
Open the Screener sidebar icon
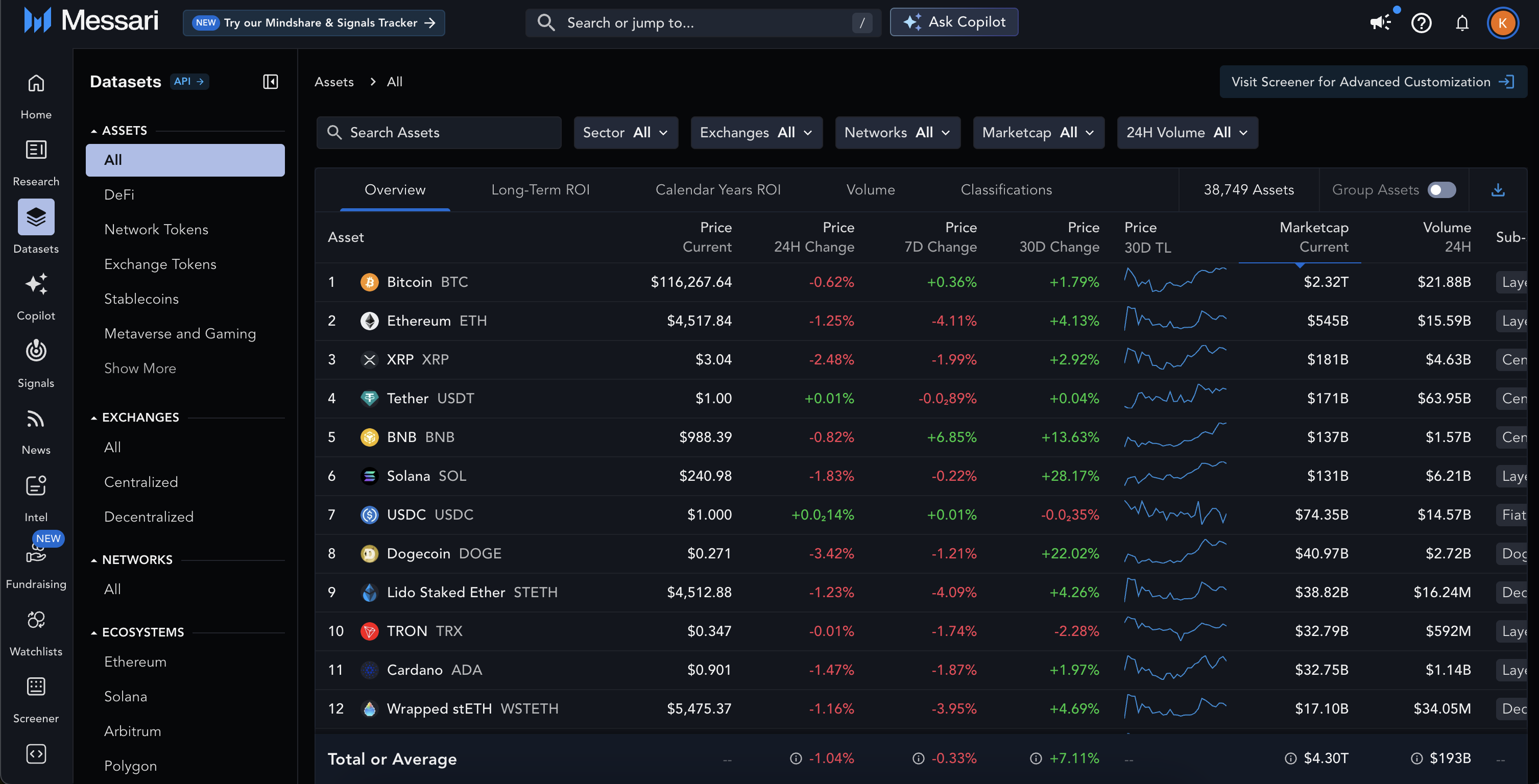coord(36,687)
